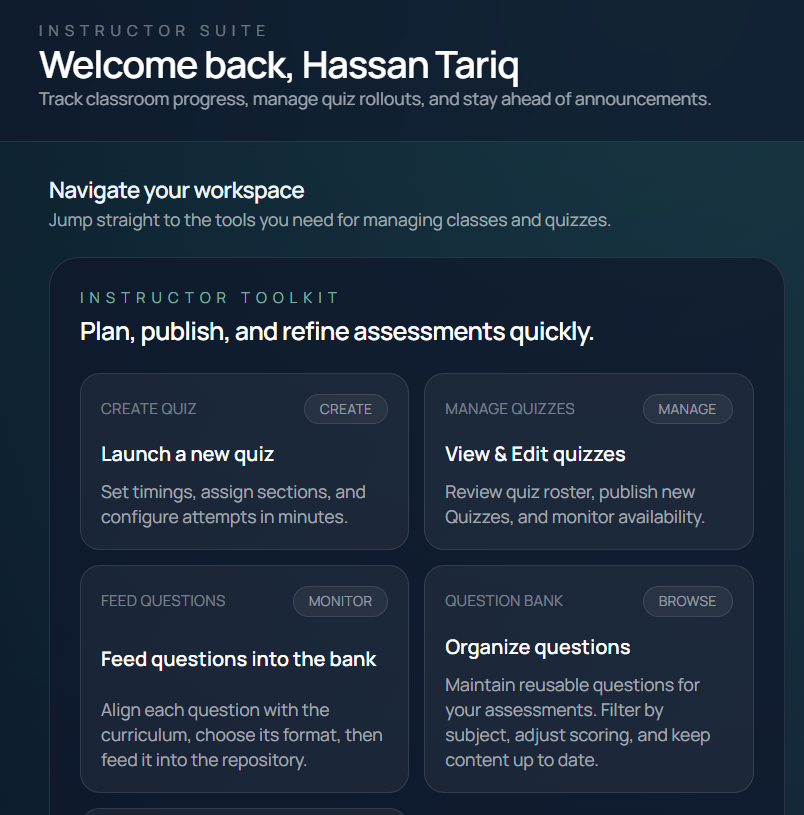Select the "Align each question" description text
This screenshot has width=804, height=815.
(x=241, y=735)
